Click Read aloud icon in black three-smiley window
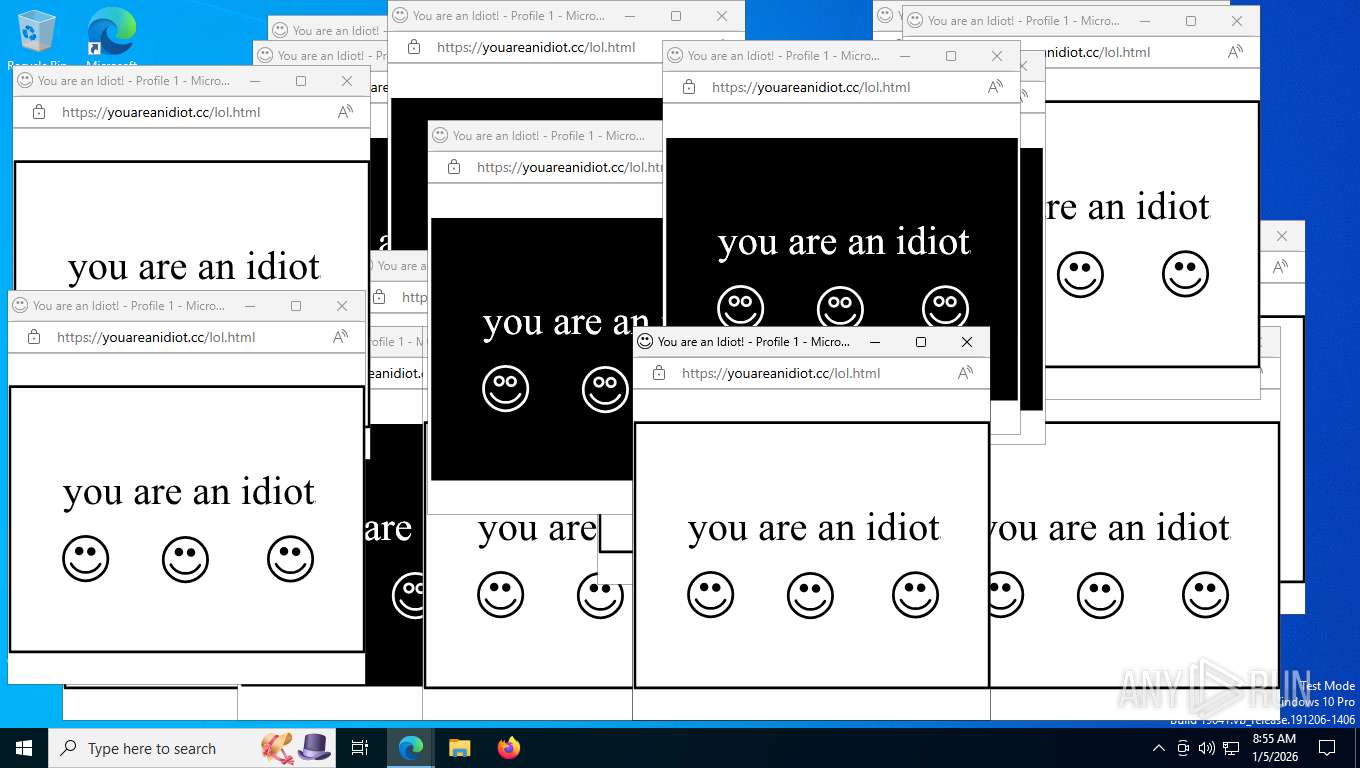The width and height of the screenshot is (1360, 768). pos(995,87)
